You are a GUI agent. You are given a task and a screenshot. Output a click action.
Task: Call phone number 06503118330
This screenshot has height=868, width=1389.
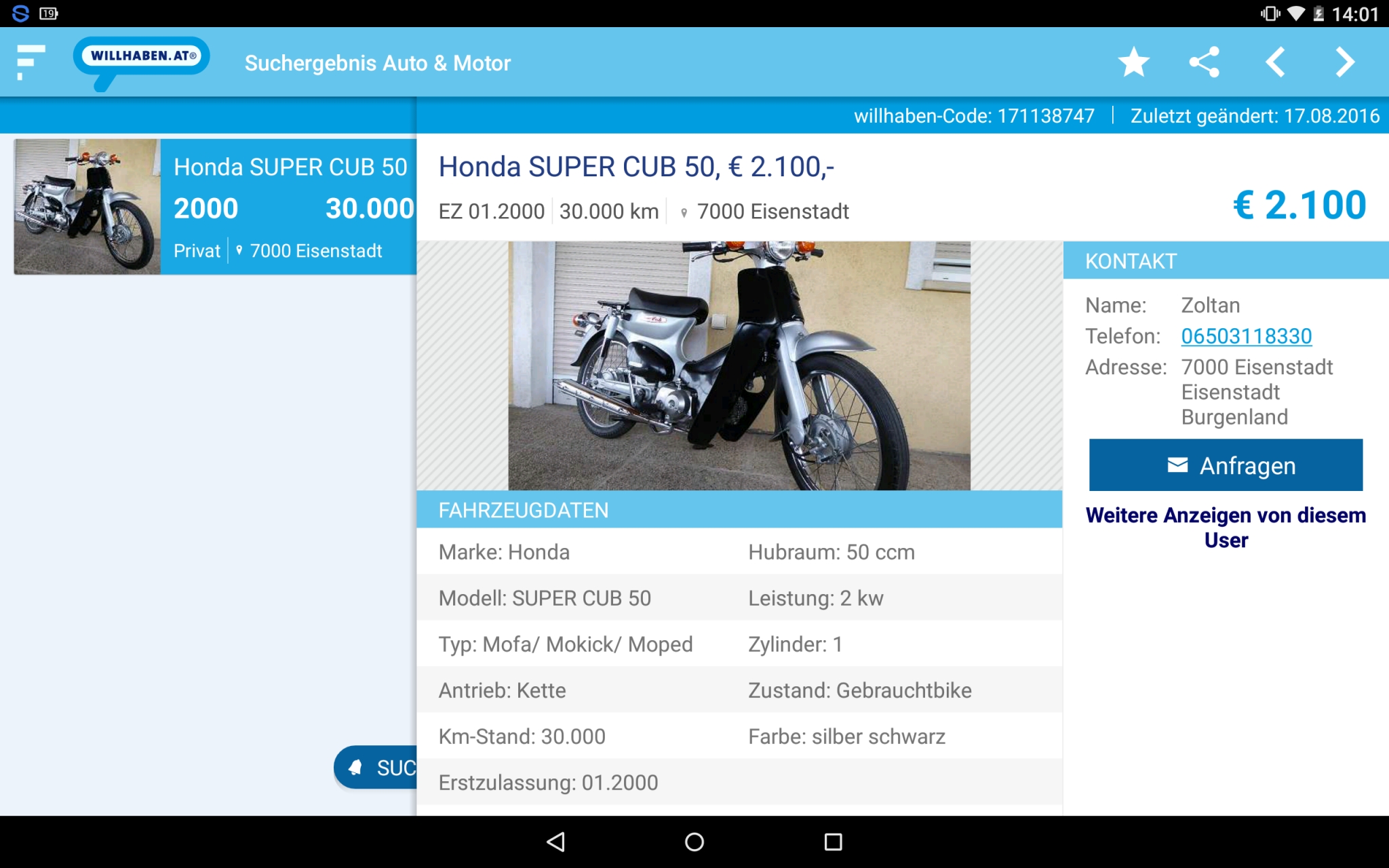1246,336
